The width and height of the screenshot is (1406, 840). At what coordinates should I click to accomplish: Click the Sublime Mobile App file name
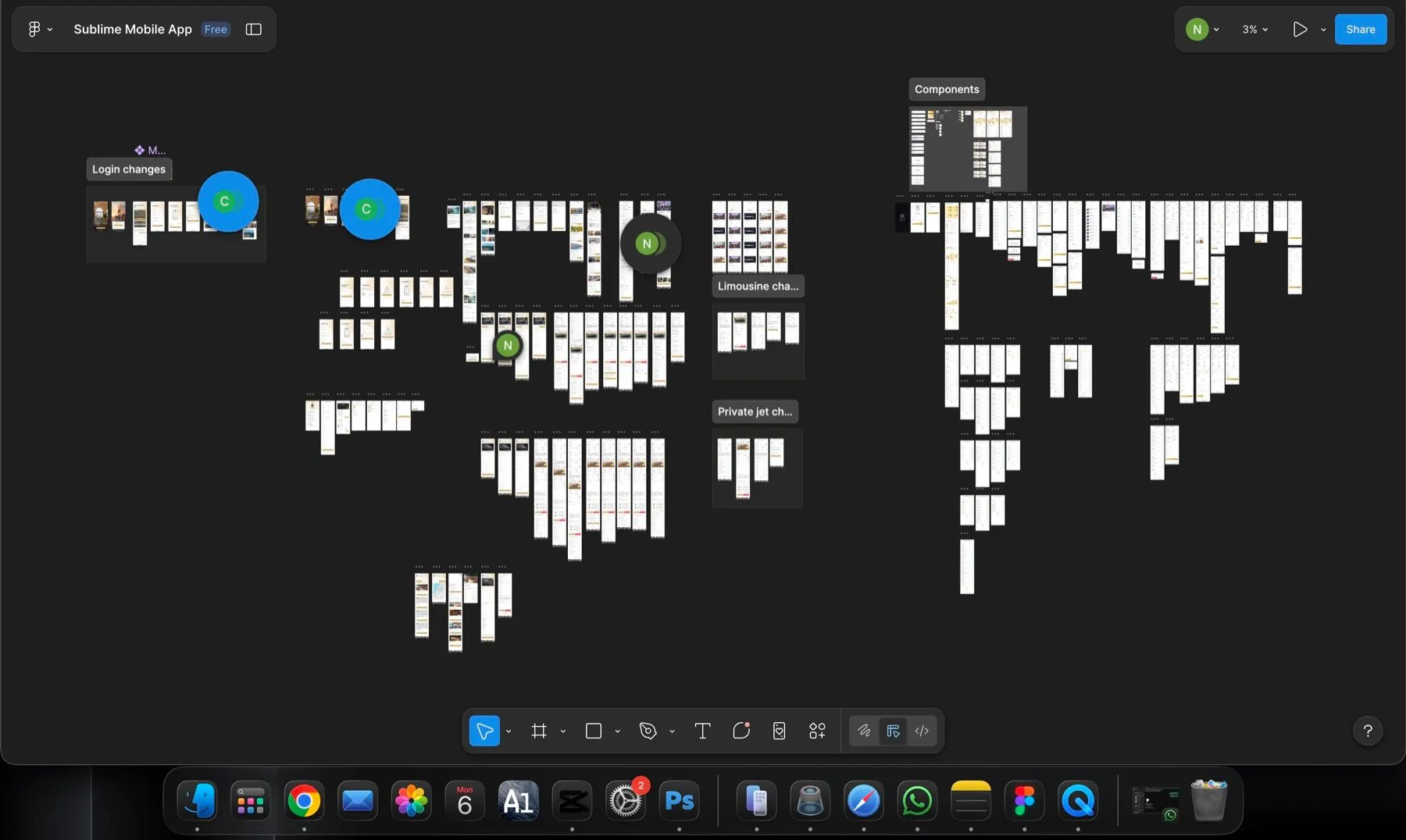pyautogui.click(x=133, y=29)
